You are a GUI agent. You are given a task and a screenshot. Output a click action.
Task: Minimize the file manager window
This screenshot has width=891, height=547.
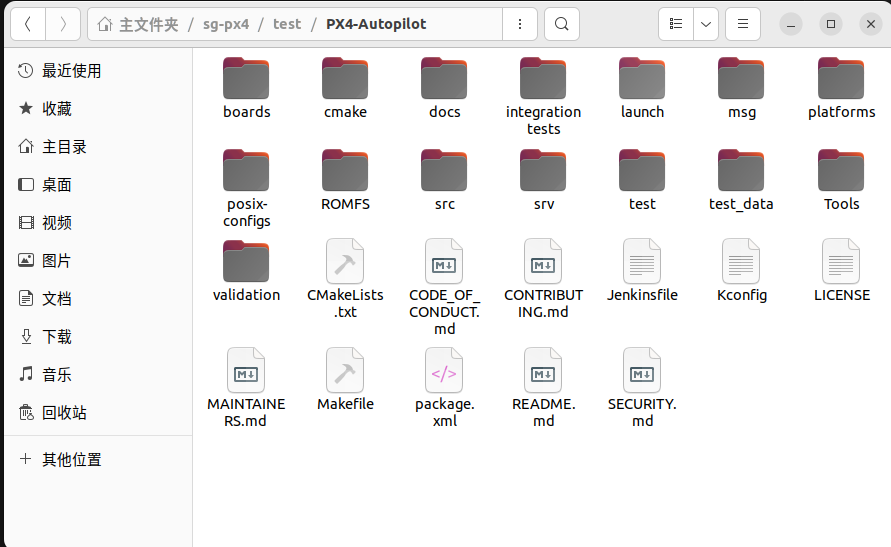(790, 24)
